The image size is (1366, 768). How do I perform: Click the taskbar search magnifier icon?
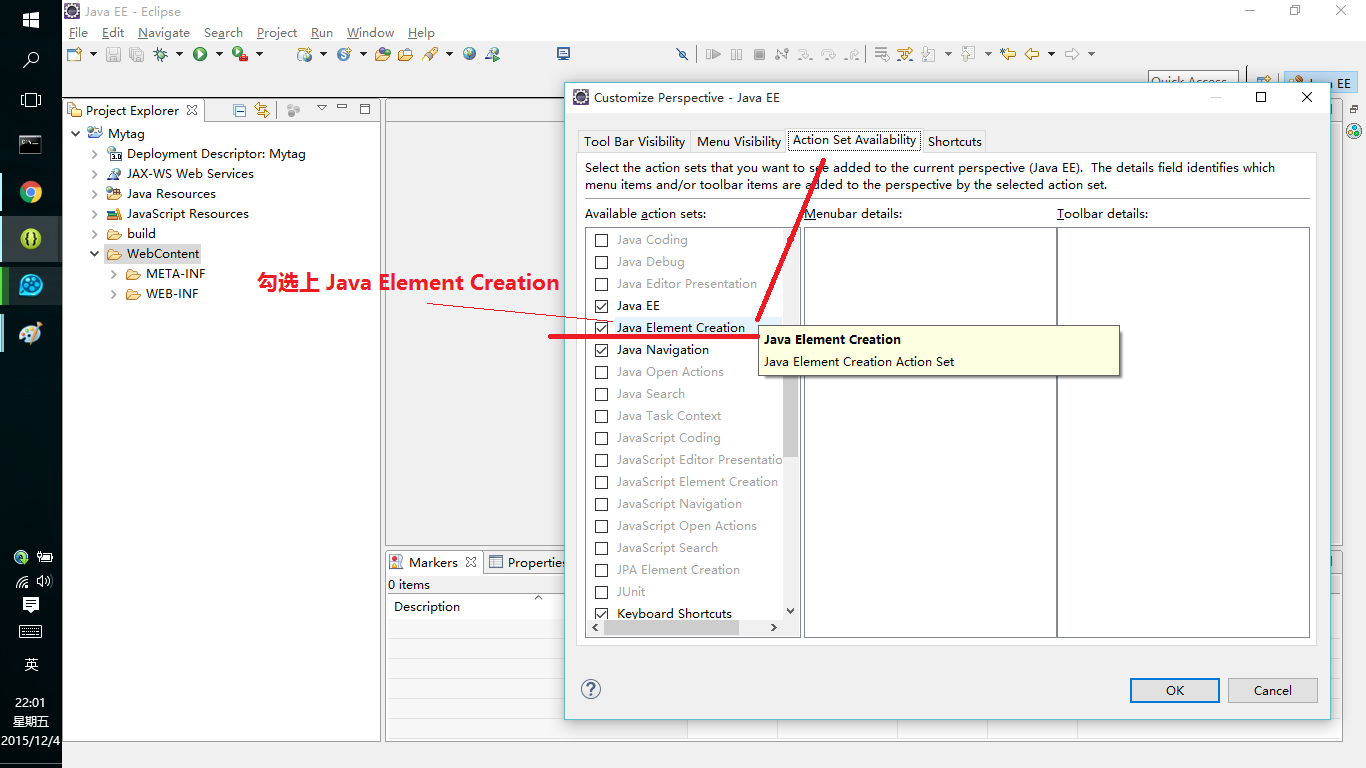click(31, 60)
